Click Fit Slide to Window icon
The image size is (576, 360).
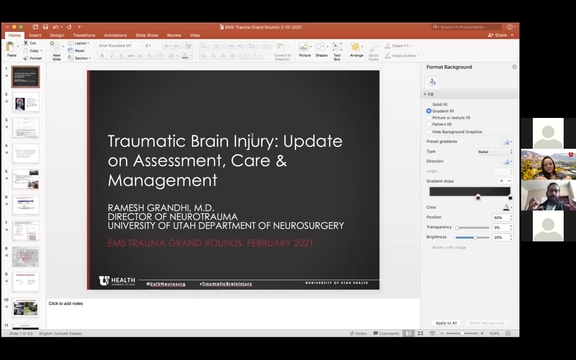pos(508,333)
